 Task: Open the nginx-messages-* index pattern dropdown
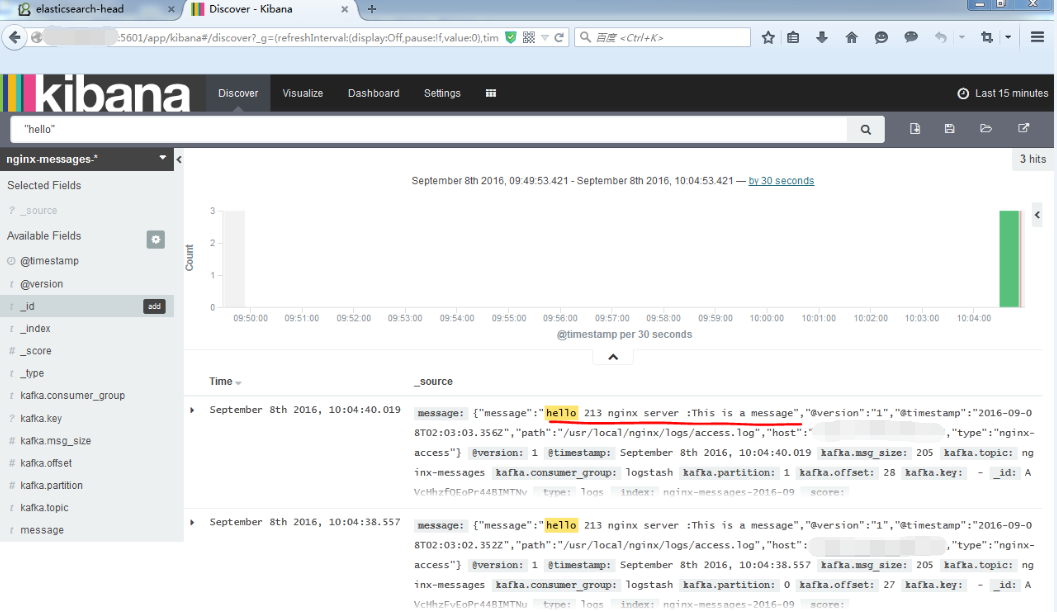pyautogui.click(x=87, y=159)
